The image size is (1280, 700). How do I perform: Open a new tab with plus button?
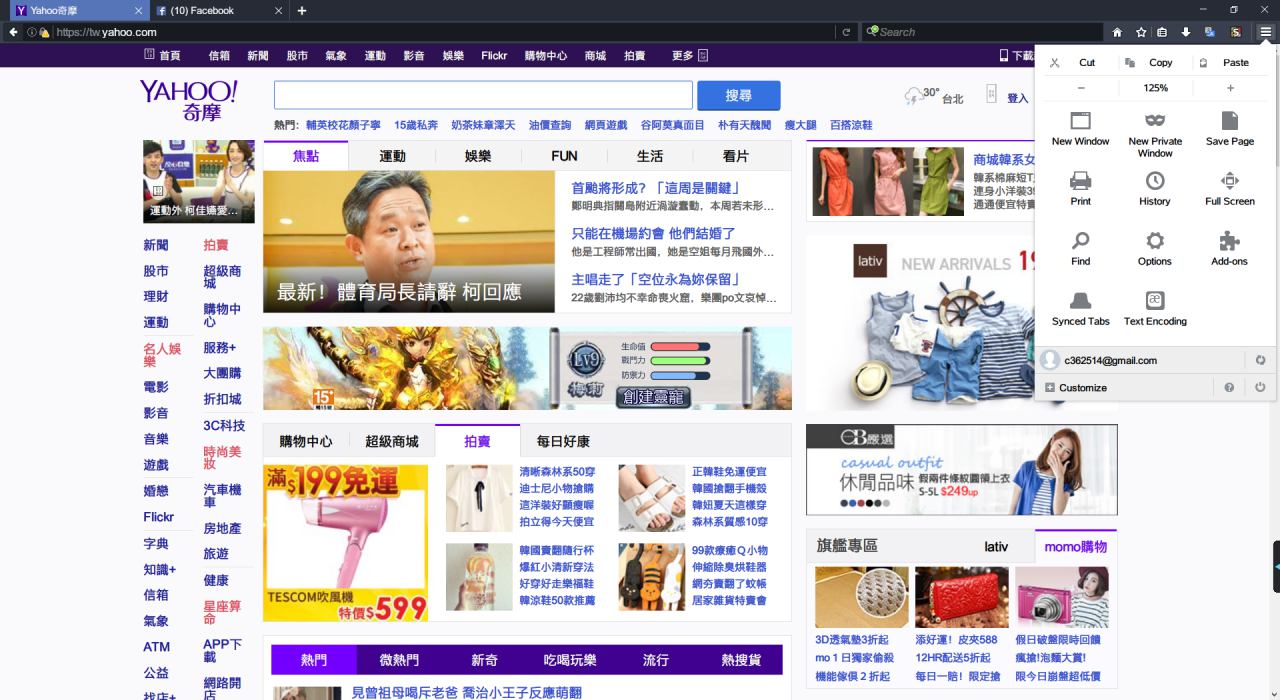pyautogui.click(x=302, y=10)
